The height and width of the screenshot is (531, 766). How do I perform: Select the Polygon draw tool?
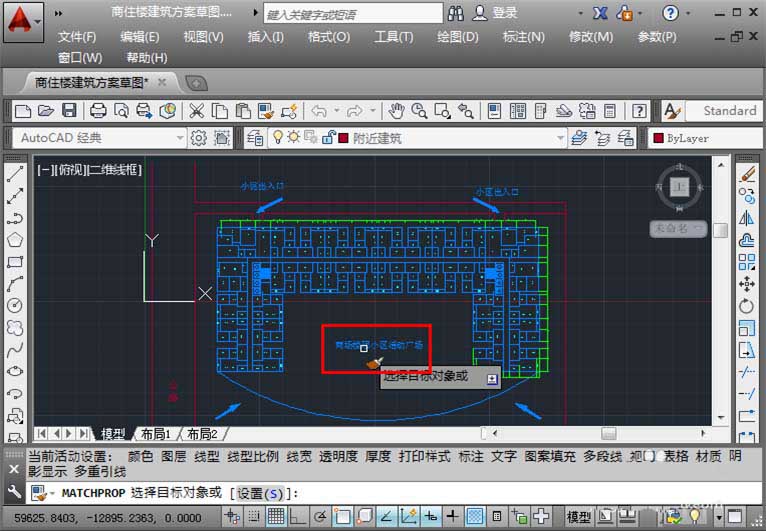pos(15,240)
